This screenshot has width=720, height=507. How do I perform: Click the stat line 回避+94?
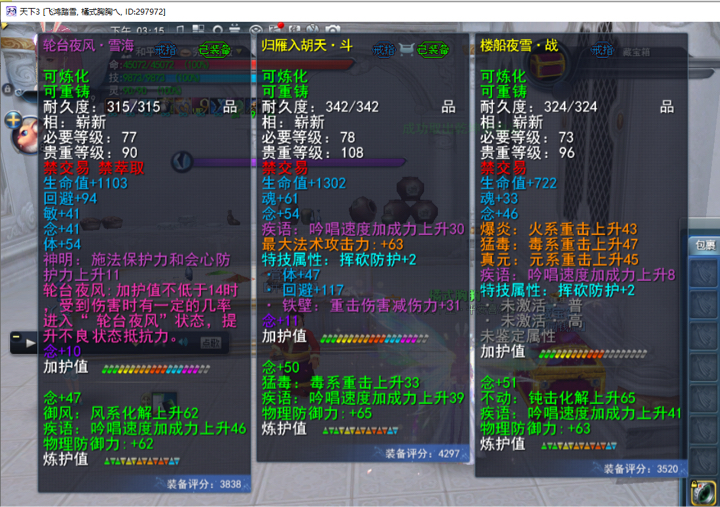[x=70, y=198]
